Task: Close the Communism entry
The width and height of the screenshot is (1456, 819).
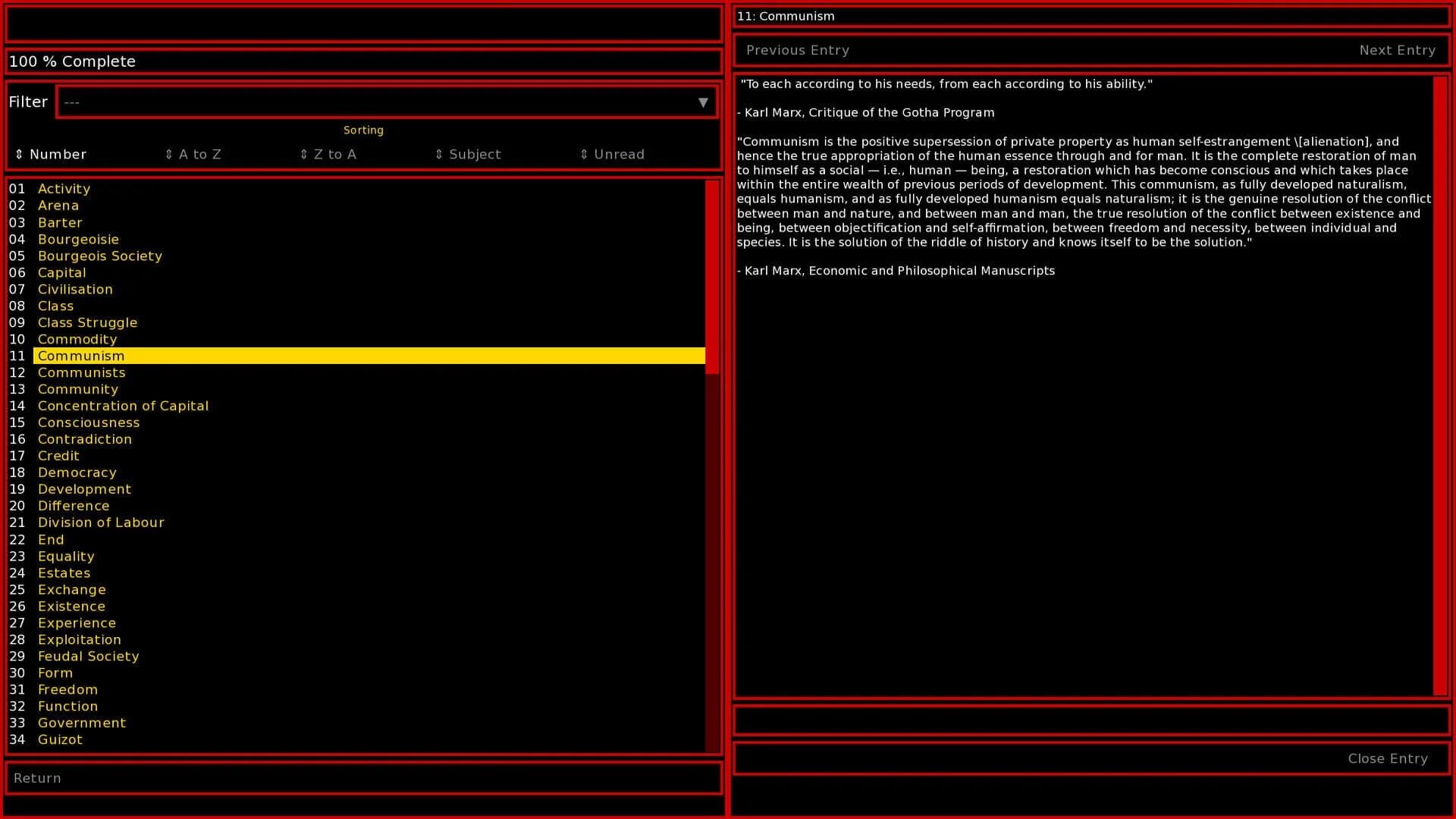Action: point(1388,758)
